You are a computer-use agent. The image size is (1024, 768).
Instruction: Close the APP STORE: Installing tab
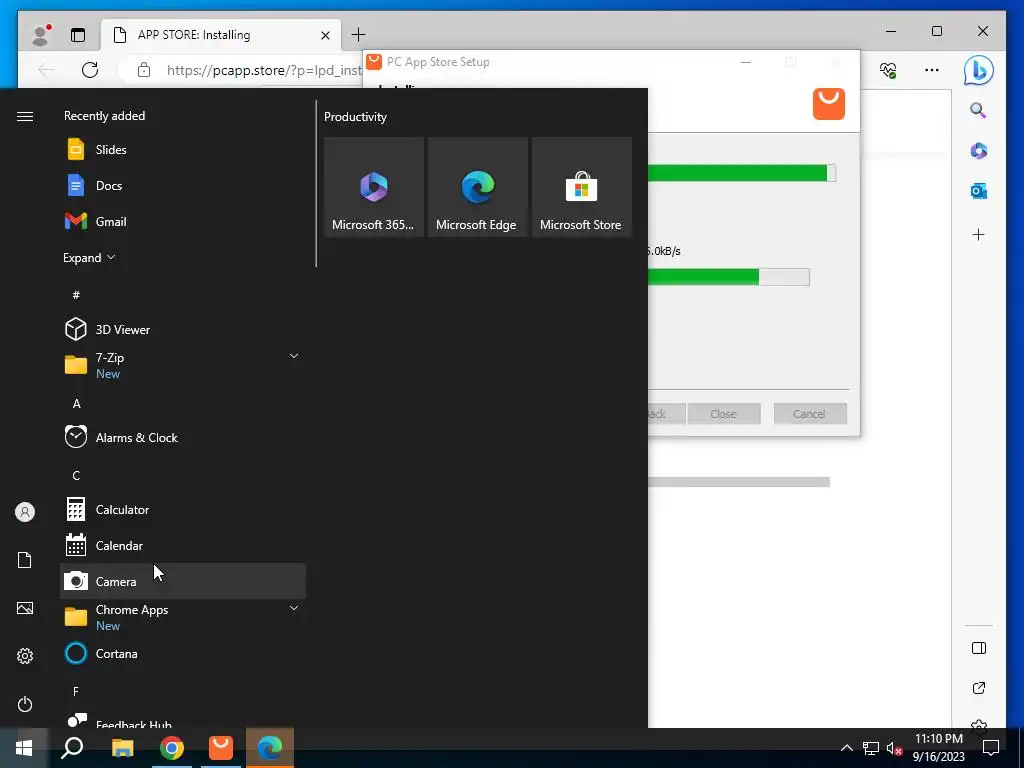click(x=325, y=35)
